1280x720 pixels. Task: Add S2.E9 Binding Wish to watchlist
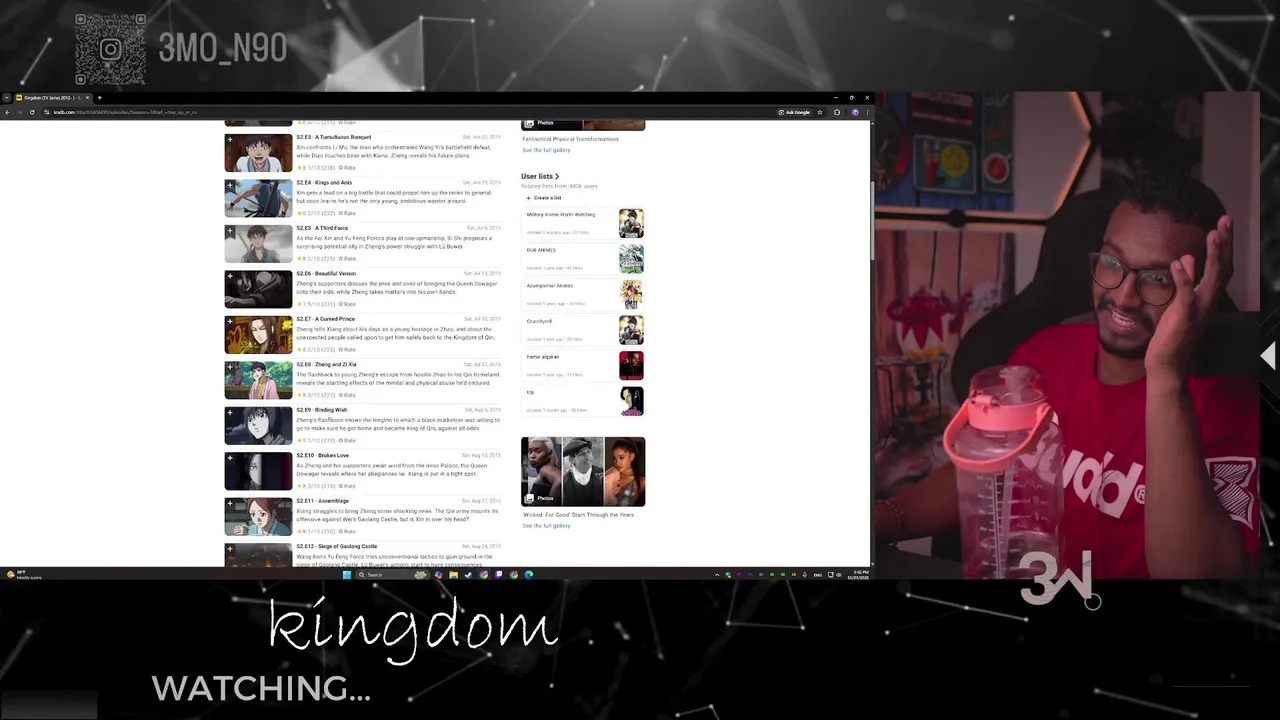[x=229, y=413]
